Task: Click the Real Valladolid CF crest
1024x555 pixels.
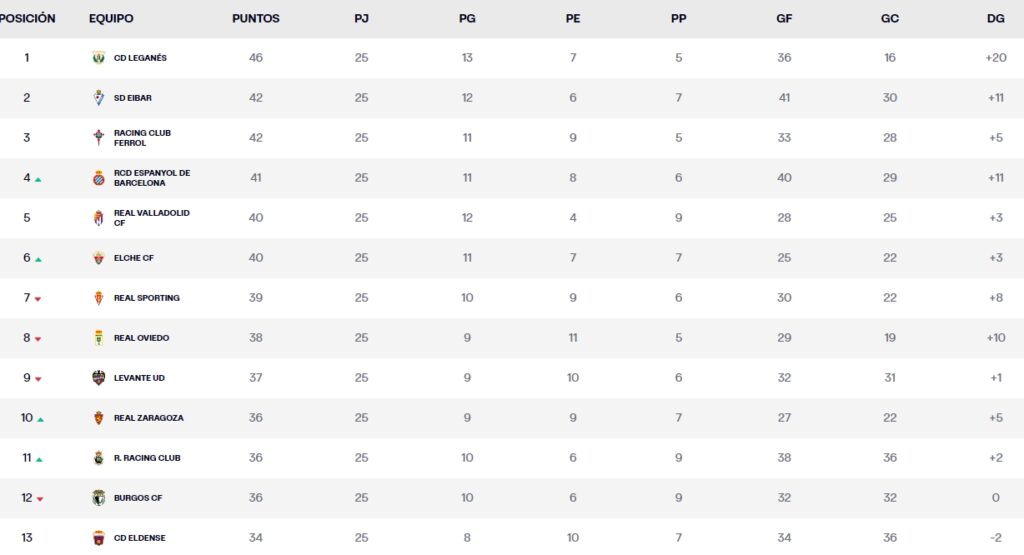Action: point(98,218)
